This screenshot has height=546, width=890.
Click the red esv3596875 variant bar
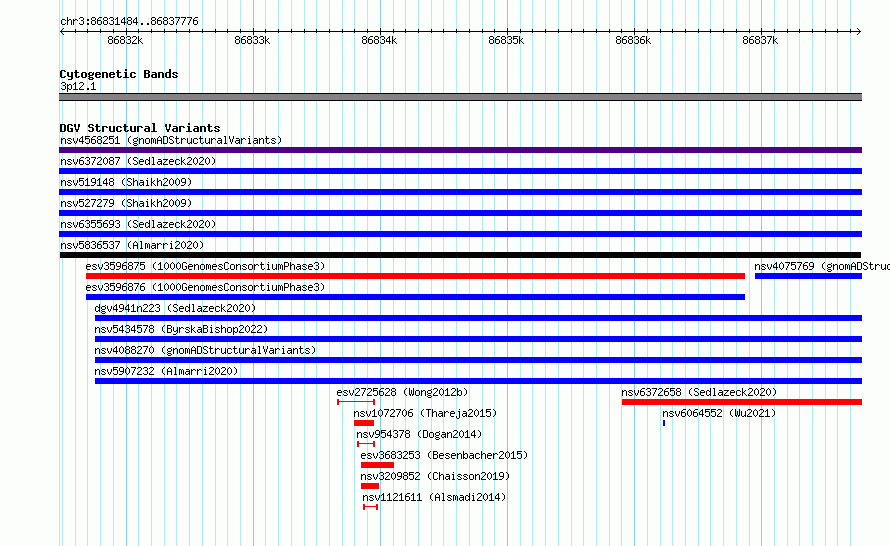[x=415, y=276]
